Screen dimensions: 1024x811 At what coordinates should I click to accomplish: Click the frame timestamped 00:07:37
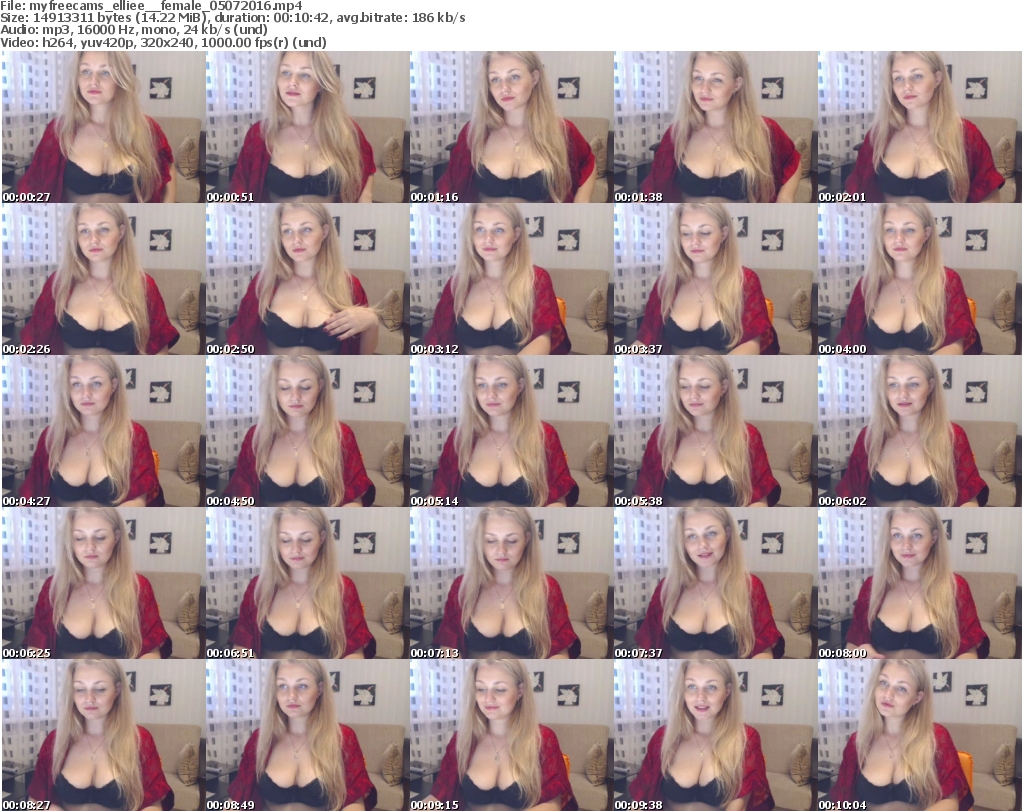click(716, 583)
